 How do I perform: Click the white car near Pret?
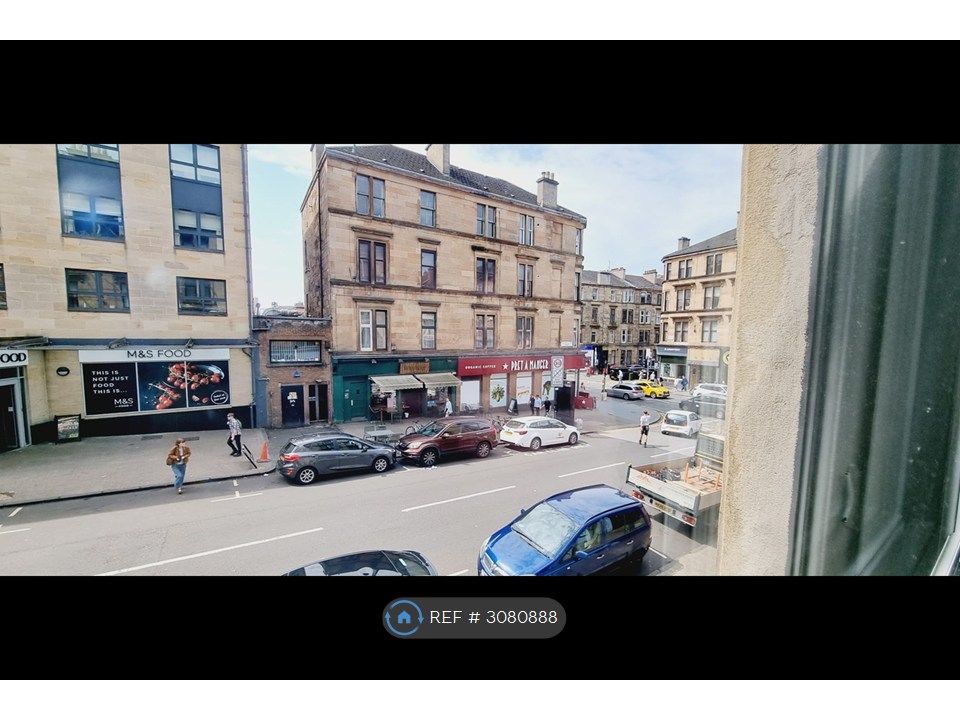tap(539, 432)
